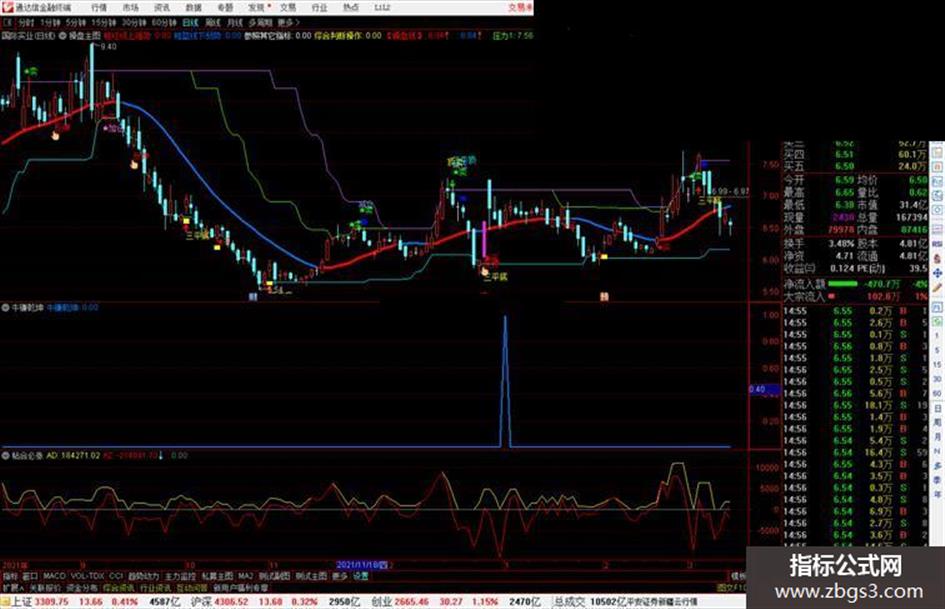Image resolution: width=945 pixels, height=609 pixels.
Task: Open the 资讯 menu
Action: click(162, 7)
